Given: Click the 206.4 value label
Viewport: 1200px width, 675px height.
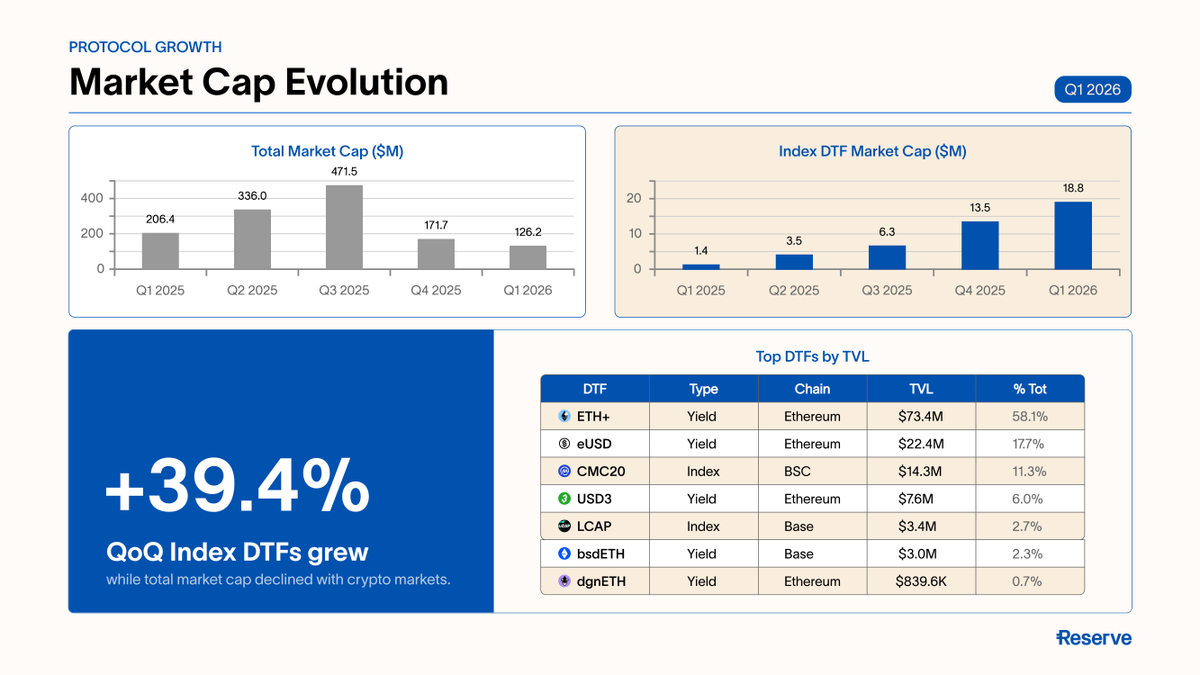Looking at the screenshot, I should coord(160,217).
